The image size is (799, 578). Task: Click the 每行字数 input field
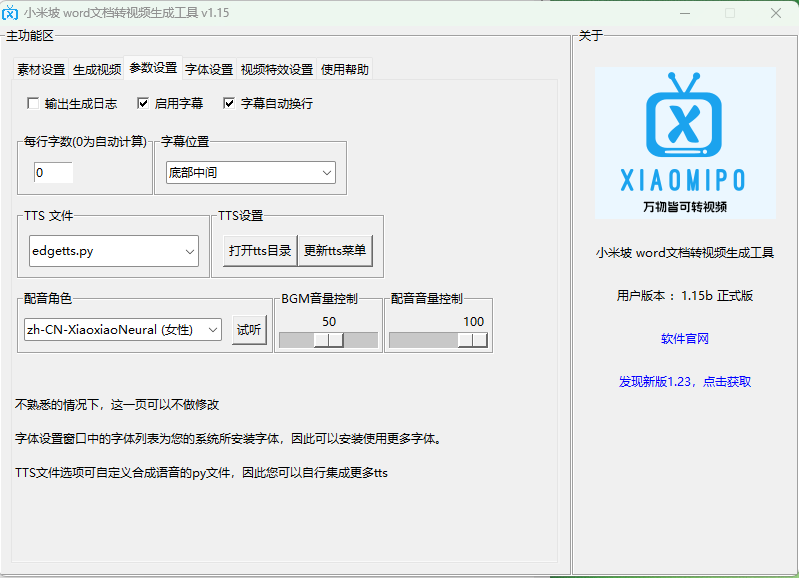[53, 173]
